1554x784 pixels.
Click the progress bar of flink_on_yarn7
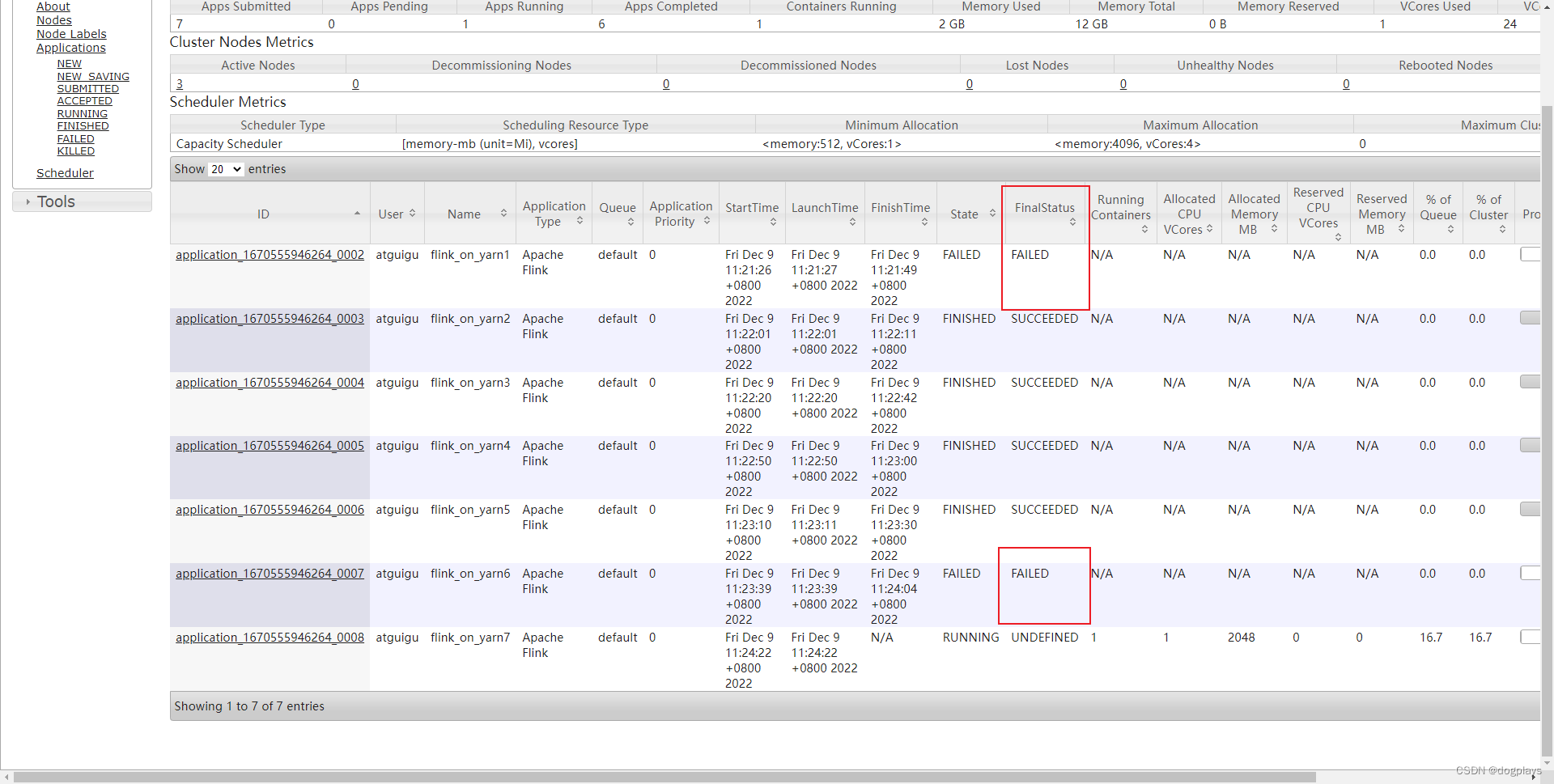coord(1532,637)
